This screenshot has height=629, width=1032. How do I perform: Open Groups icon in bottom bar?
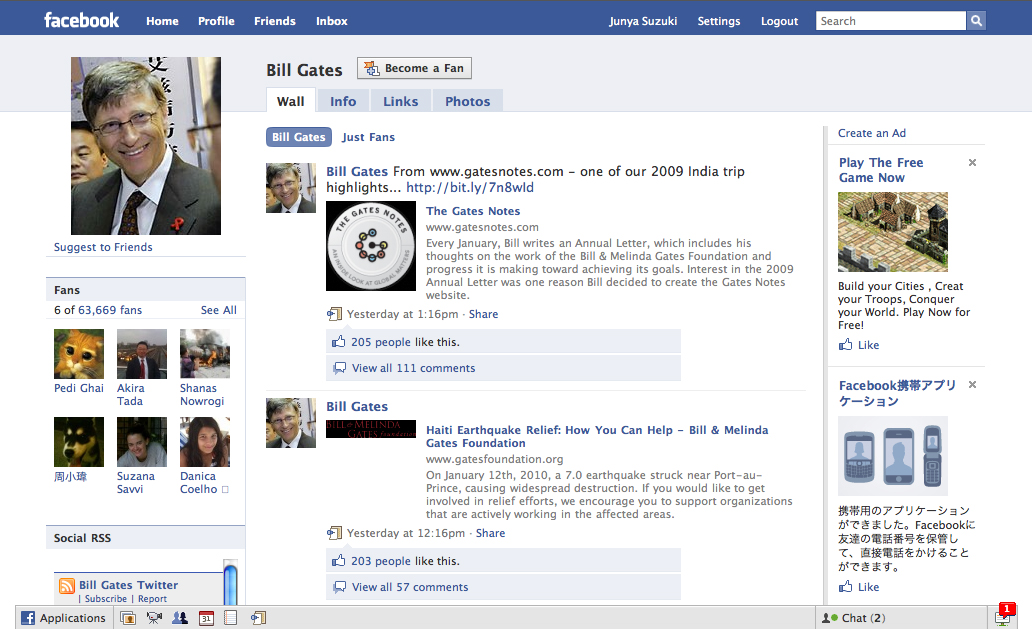click(180, 618)
